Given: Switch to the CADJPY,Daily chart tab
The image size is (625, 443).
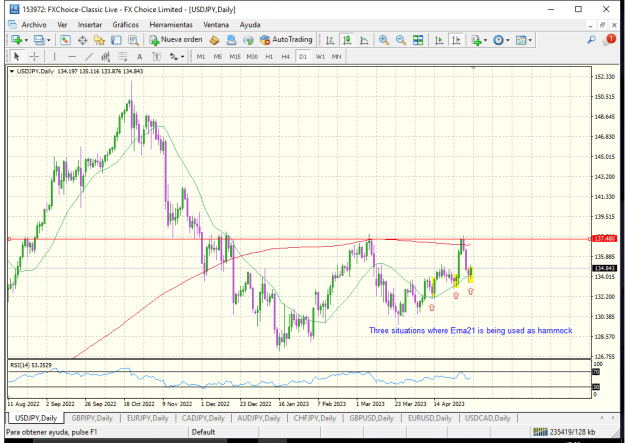Looking at the screenshot, I should tap(203, 418).
